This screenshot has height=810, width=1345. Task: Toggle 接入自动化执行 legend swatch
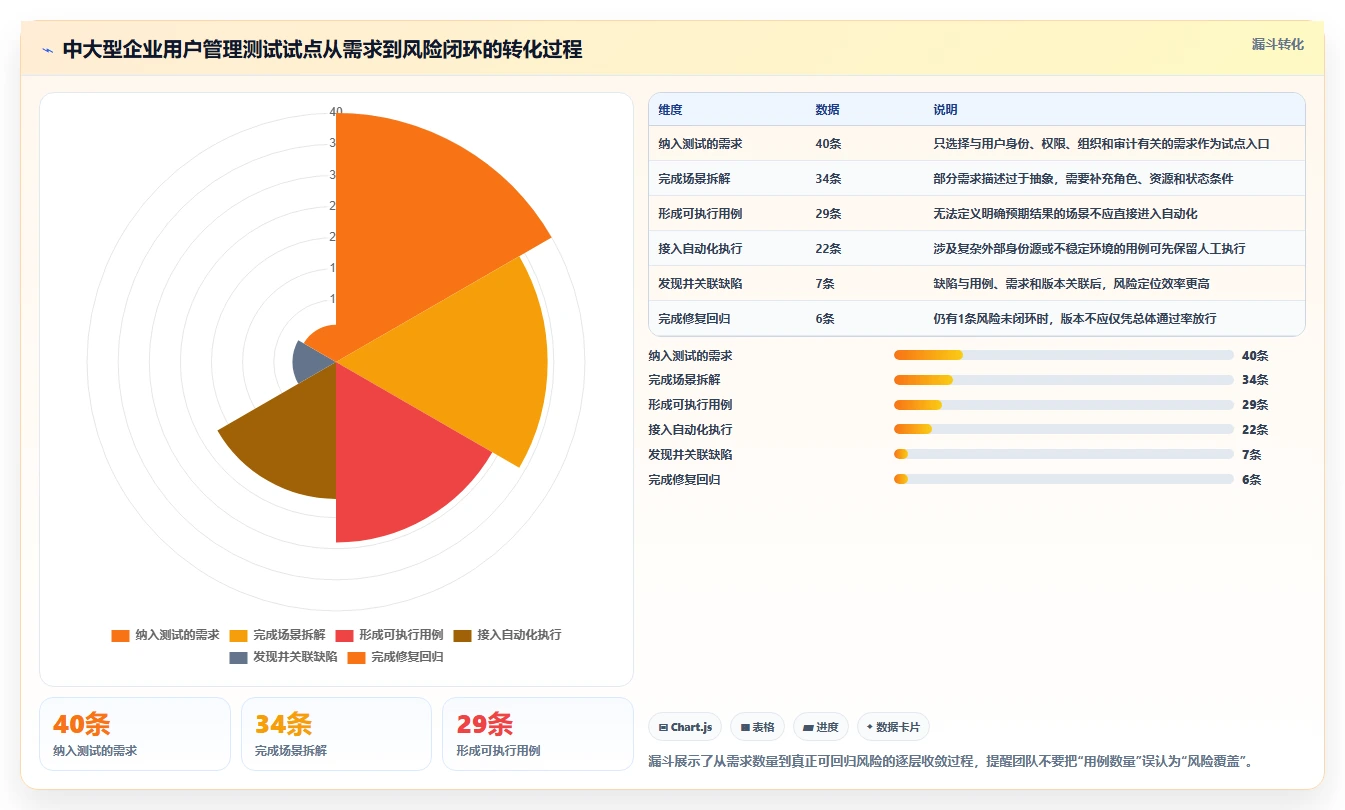462,635
